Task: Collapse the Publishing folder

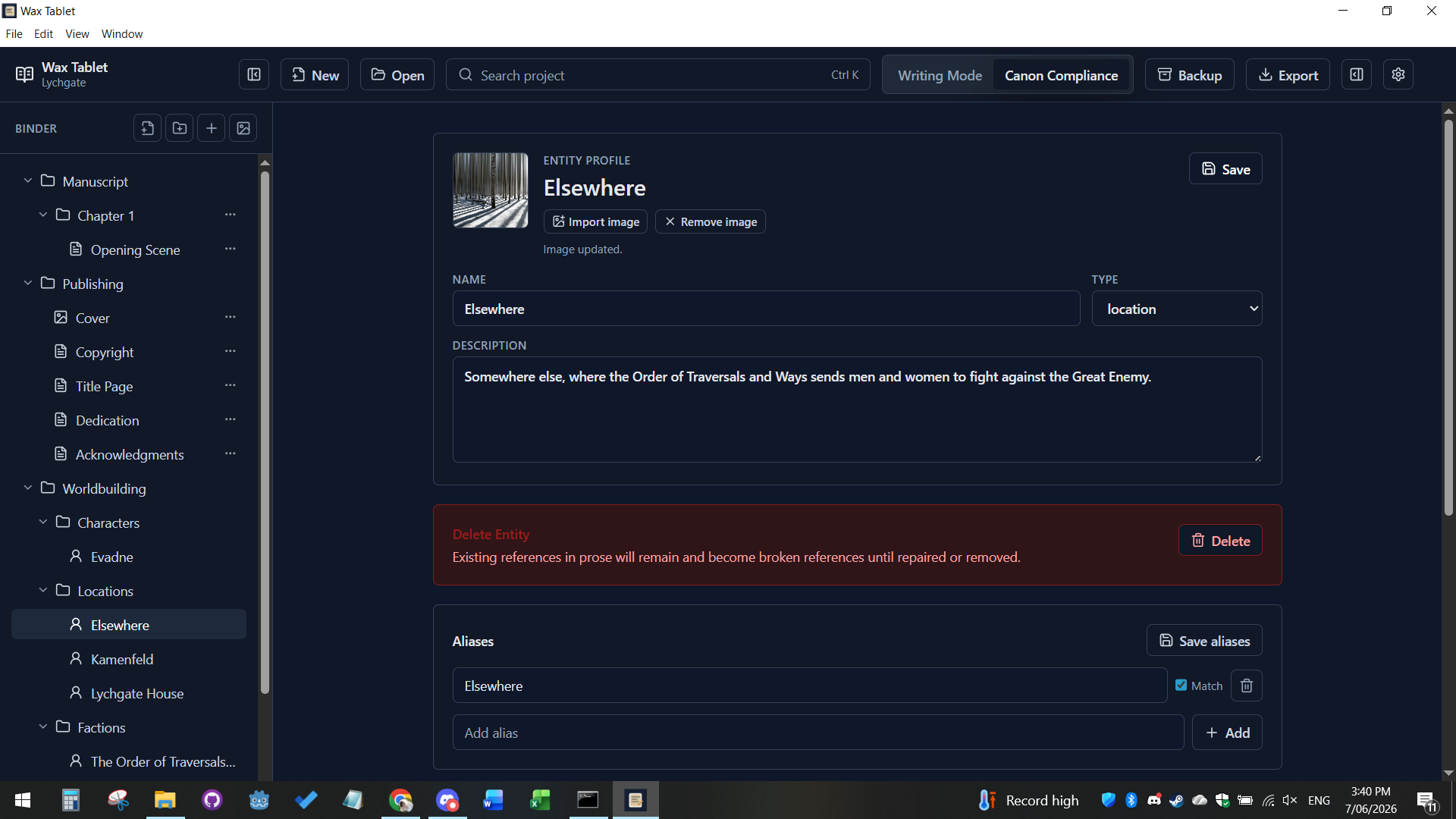Action: coord(28,283)
